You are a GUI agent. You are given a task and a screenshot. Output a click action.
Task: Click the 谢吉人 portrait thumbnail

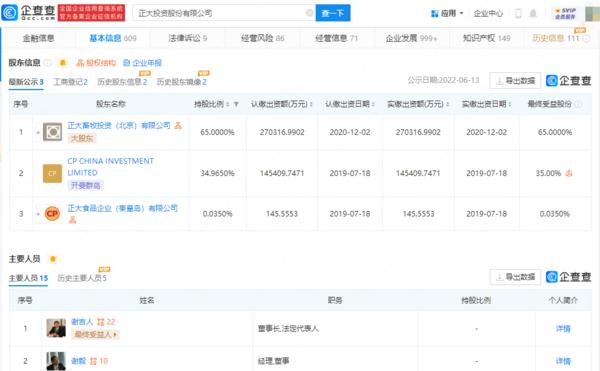pyautogui.click(x=56, y=328)
